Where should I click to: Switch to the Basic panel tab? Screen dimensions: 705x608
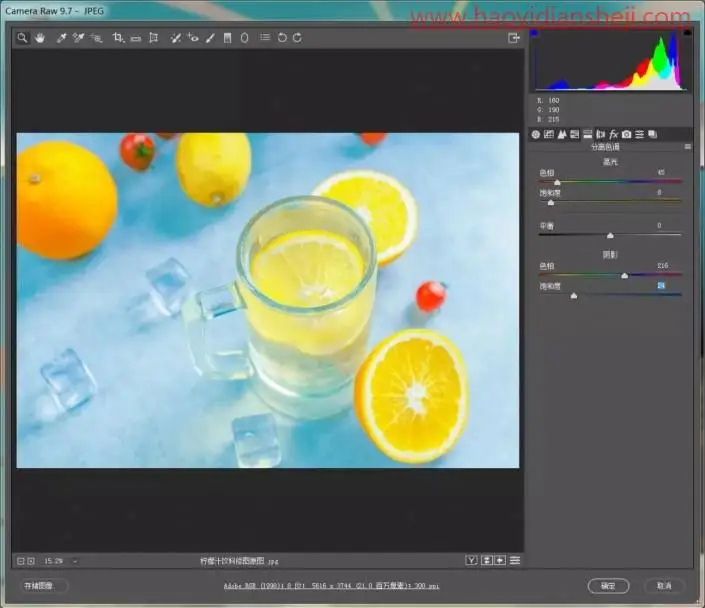pos(535,134)
